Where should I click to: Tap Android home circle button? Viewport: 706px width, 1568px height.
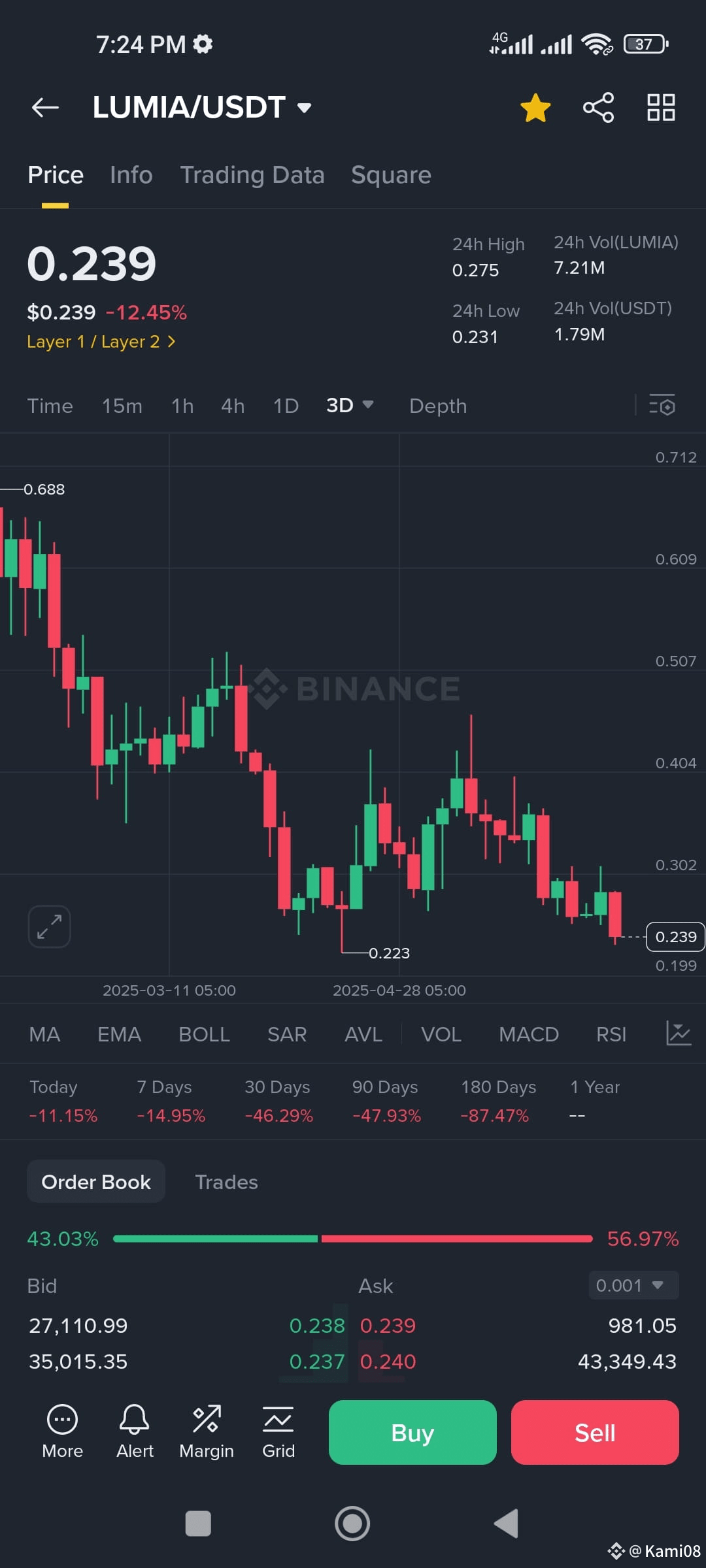(x=352, y=1524)
